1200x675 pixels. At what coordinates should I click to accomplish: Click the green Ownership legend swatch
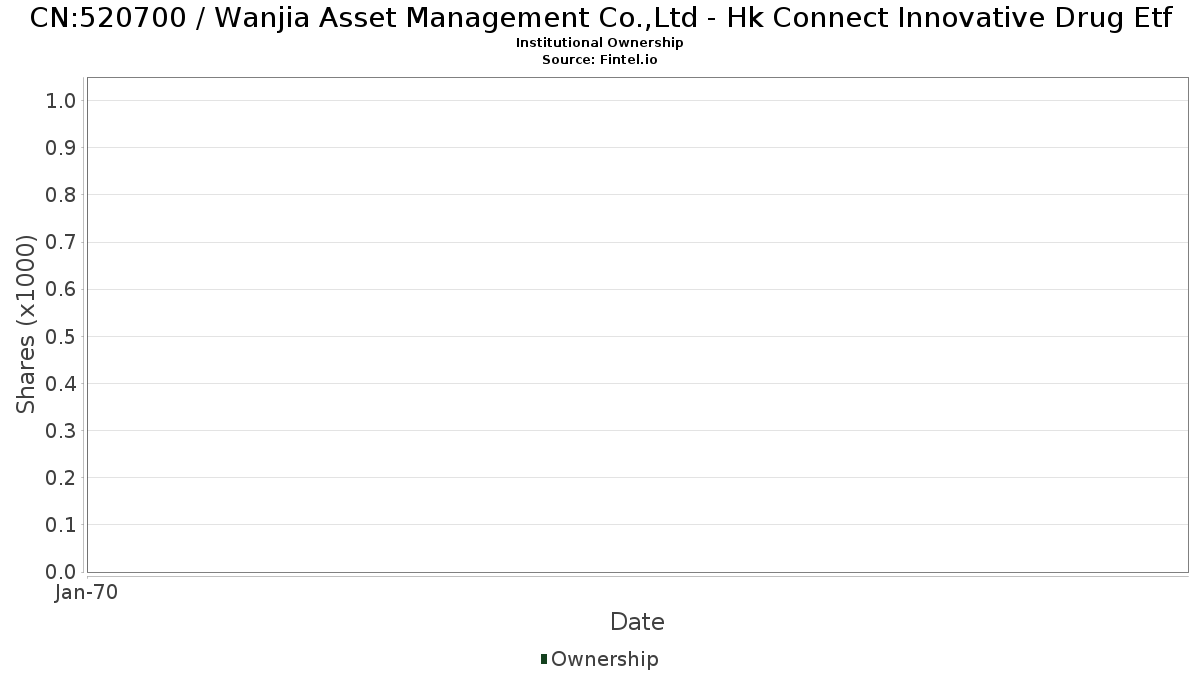544,659
